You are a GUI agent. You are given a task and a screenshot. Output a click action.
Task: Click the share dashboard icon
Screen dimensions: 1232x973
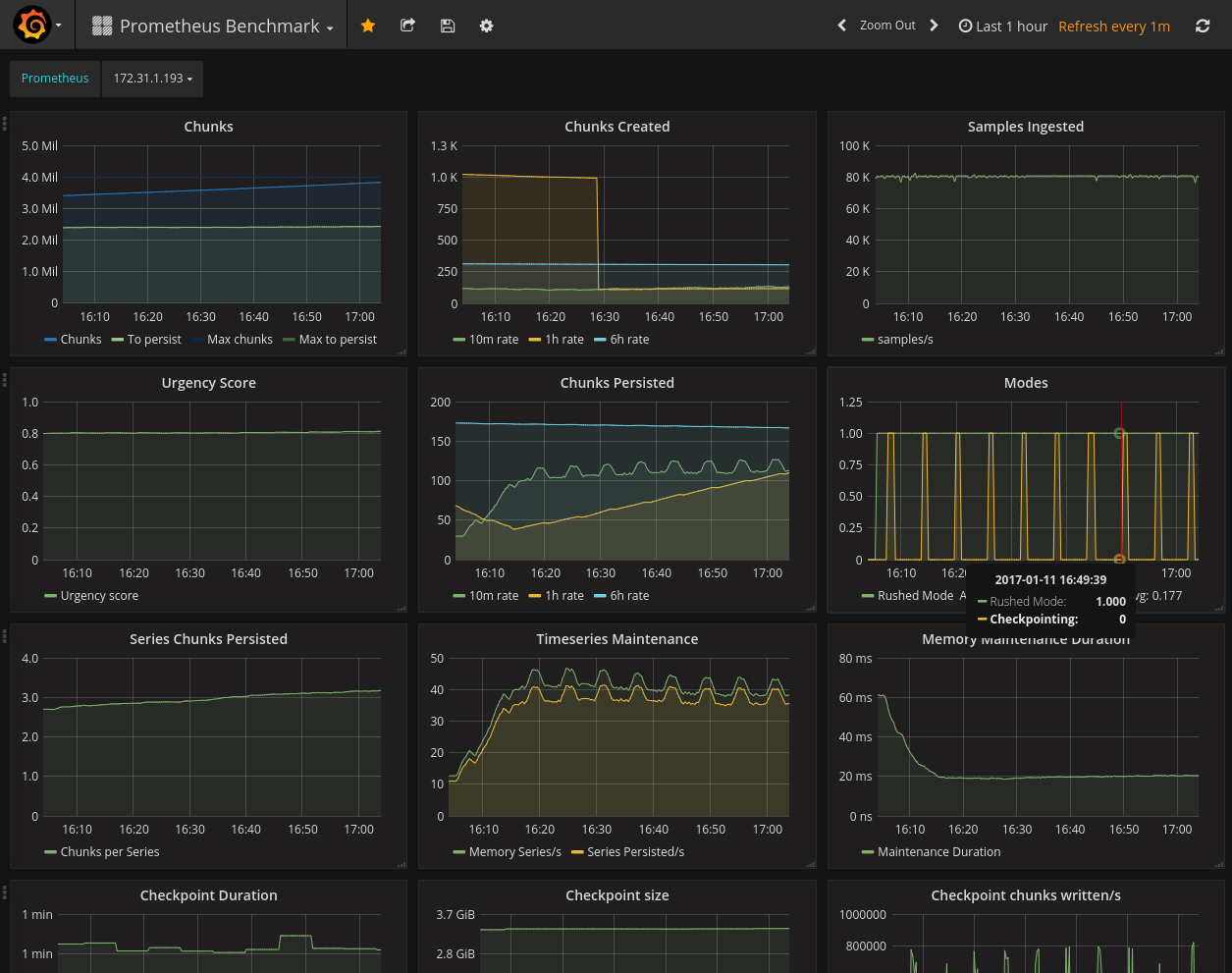tap(407, 26)
